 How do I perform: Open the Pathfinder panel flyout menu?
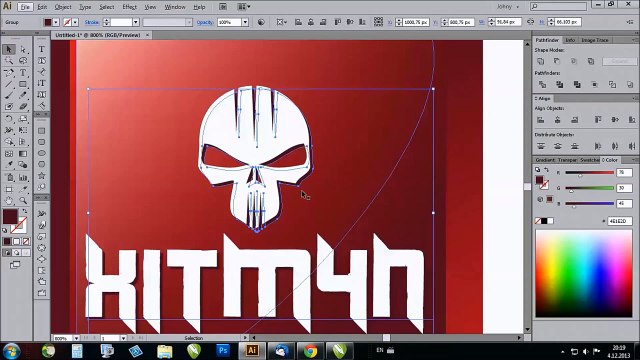(x=634, y=40)
